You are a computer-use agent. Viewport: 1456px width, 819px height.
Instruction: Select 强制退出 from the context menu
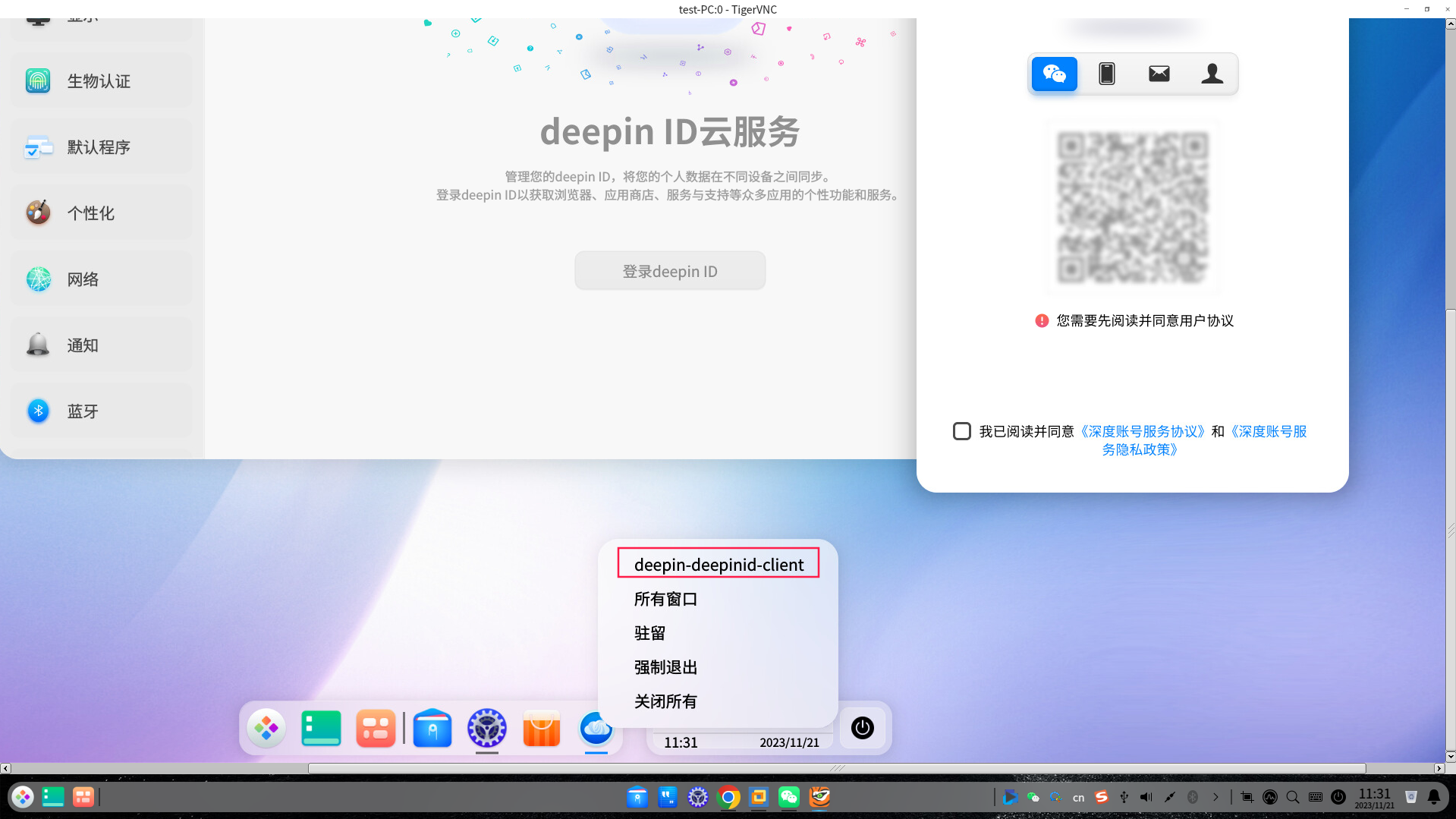(x=665, y=666)
